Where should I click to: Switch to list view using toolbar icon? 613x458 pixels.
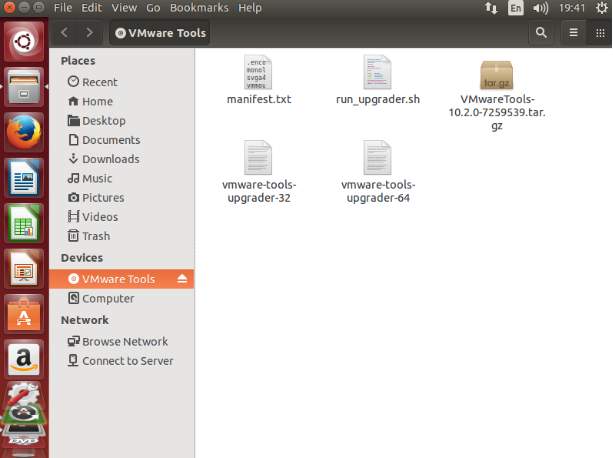574,33
